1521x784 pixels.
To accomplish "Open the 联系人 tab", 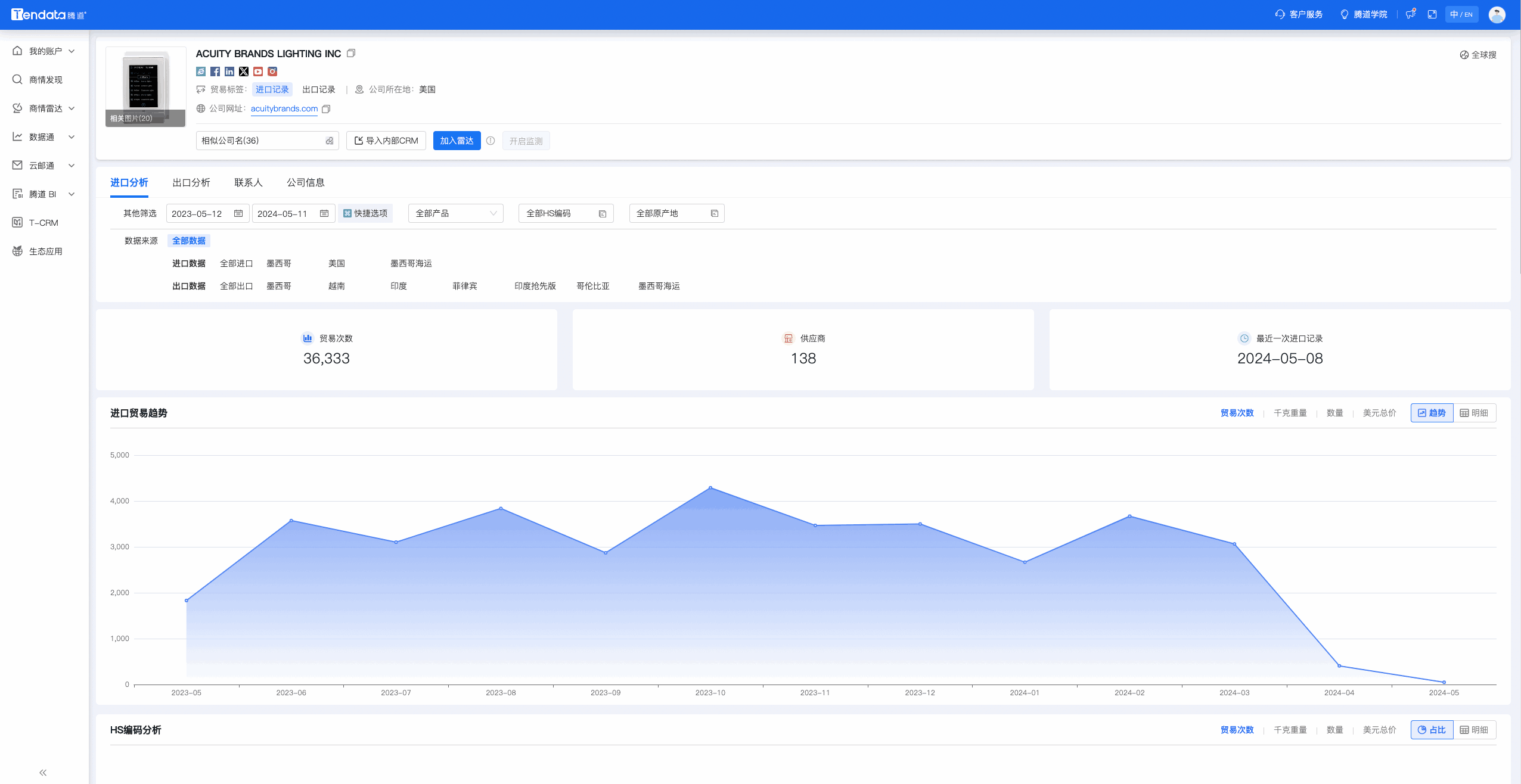I will point(249,182).
